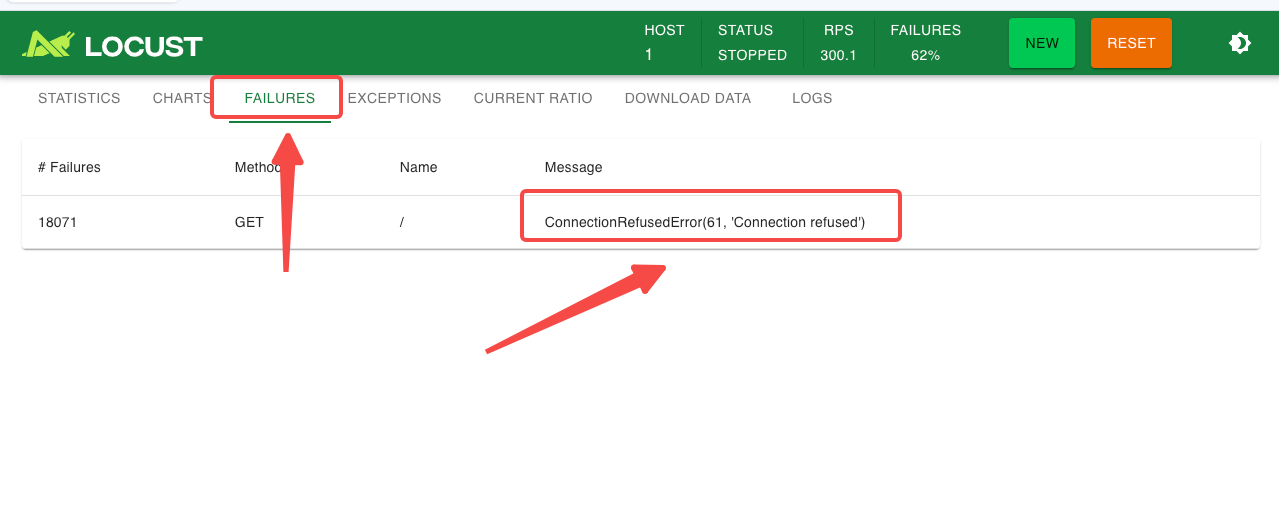Image resolution: width=1279 pixels, height=506 pixels.
Task: Switch to the STATISTICS tab
Action: [79, 98]
